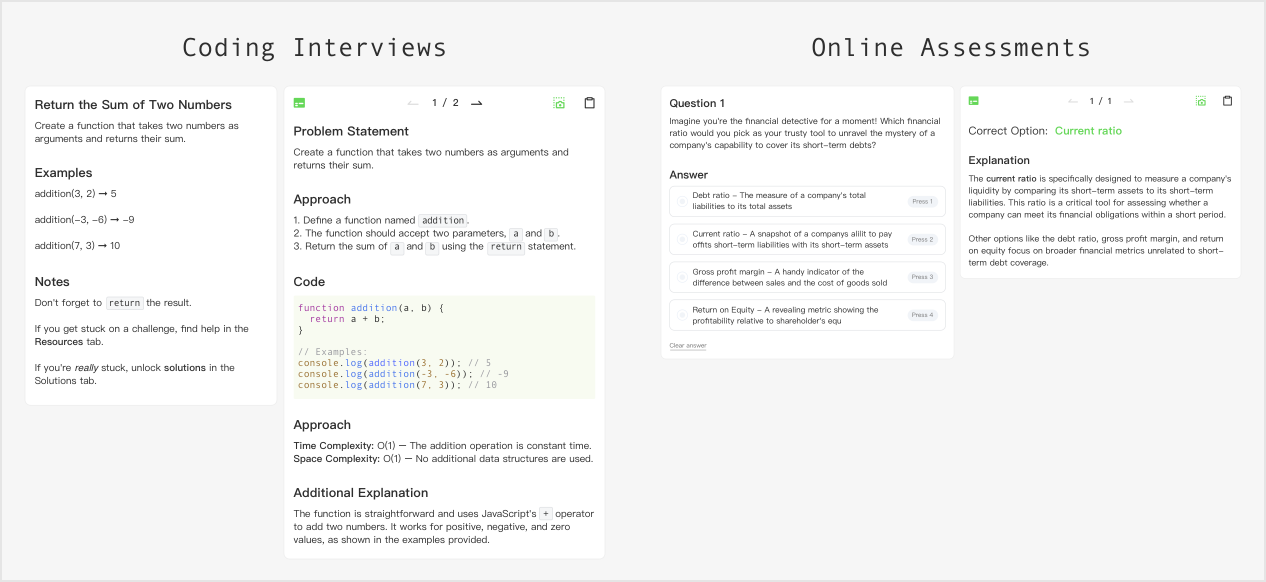
Task: Select the Debt ratio answer option
Action: coord(806,200)
